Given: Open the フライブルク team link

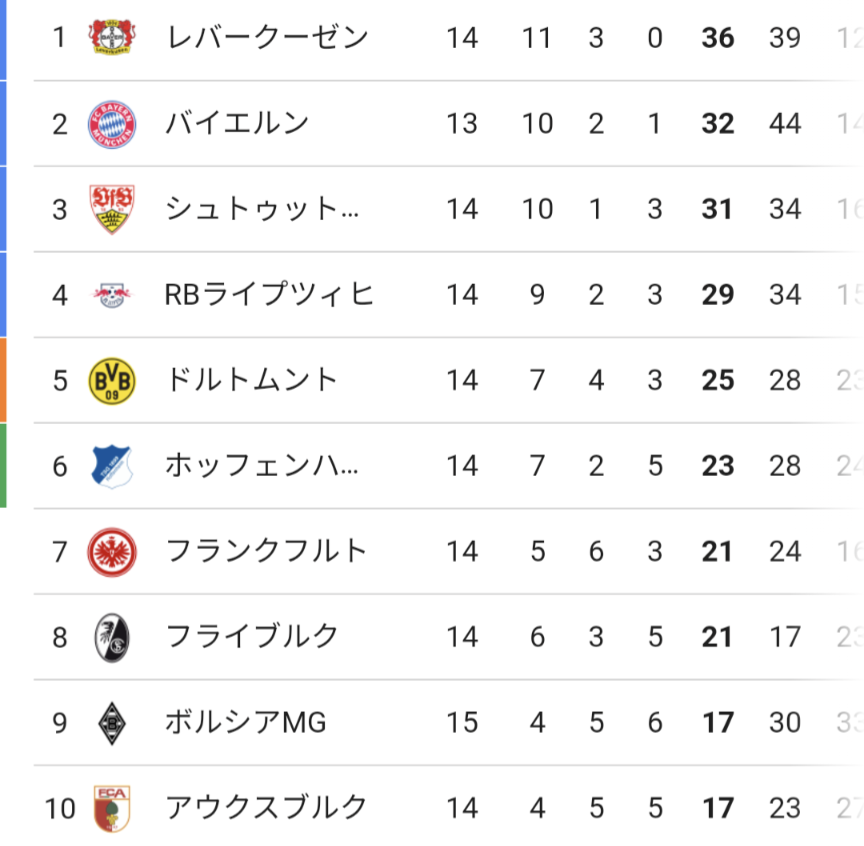Looking at the screenshot, I should coord(252,637).
